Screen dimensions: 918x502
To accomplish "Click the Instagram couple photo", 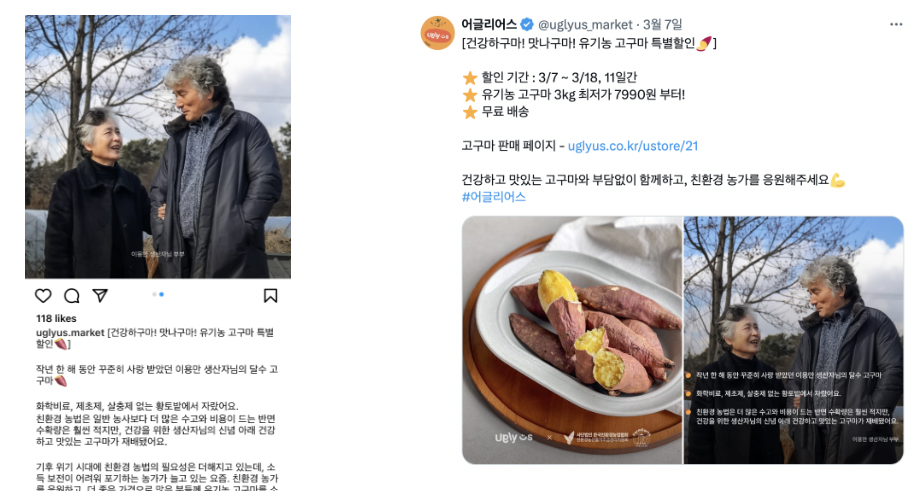I will pos(158,146).
